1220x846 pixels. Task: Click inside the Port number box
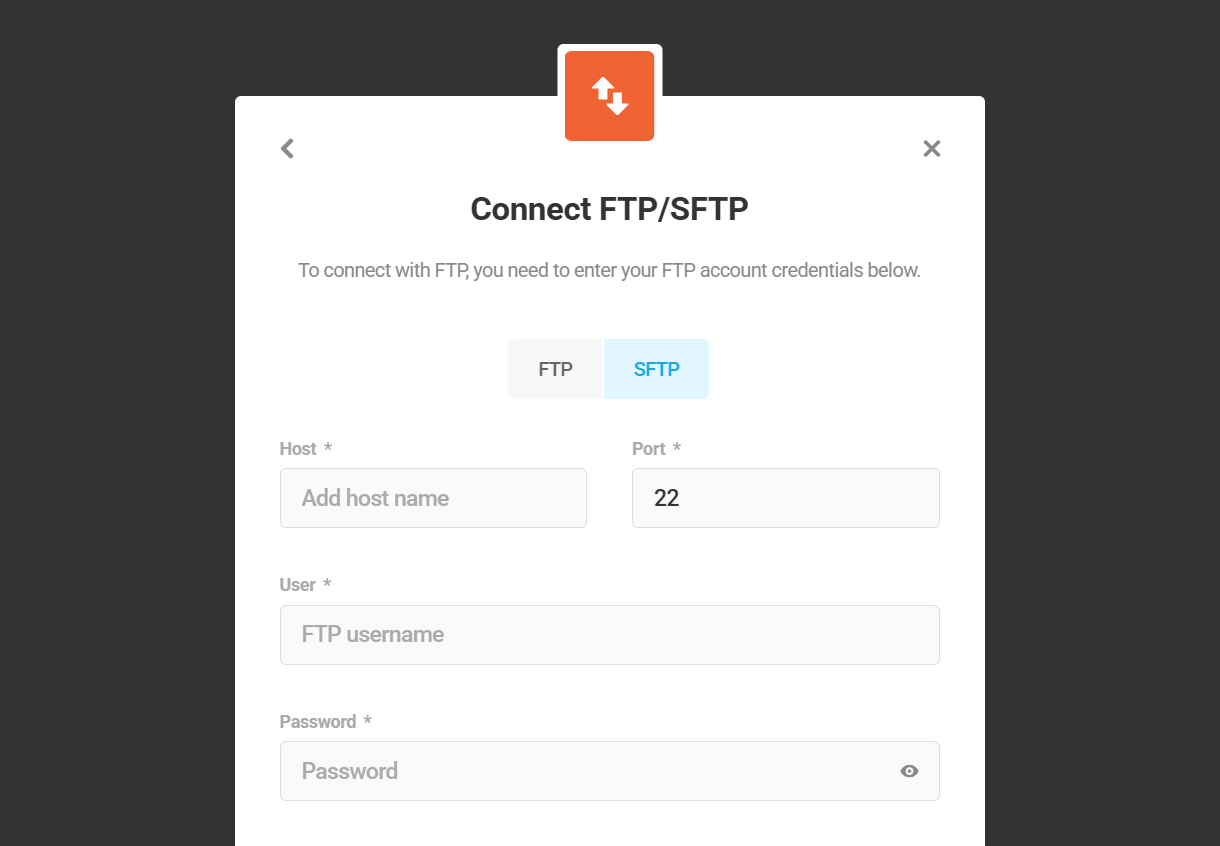(x=785, y=497)
